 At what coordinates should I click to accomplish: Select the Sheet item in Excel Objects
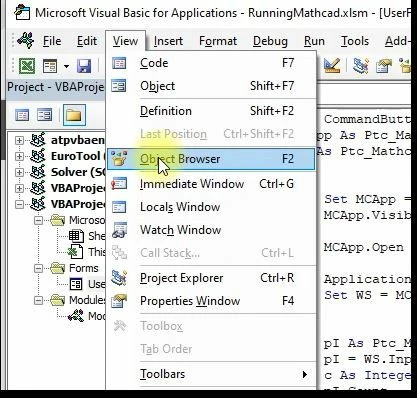coord(97,236)
